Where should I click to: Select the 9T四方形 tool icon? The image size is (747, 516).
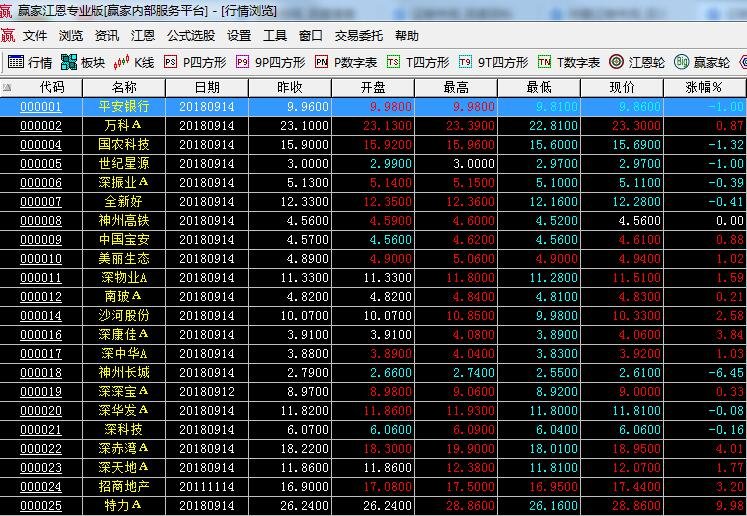[x=465, y=62]
